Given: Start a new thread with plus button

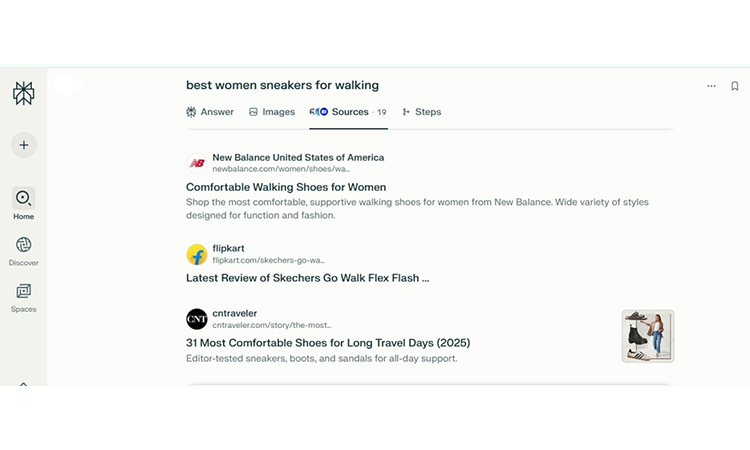Looking at the screenshot, I should (23, 145).
